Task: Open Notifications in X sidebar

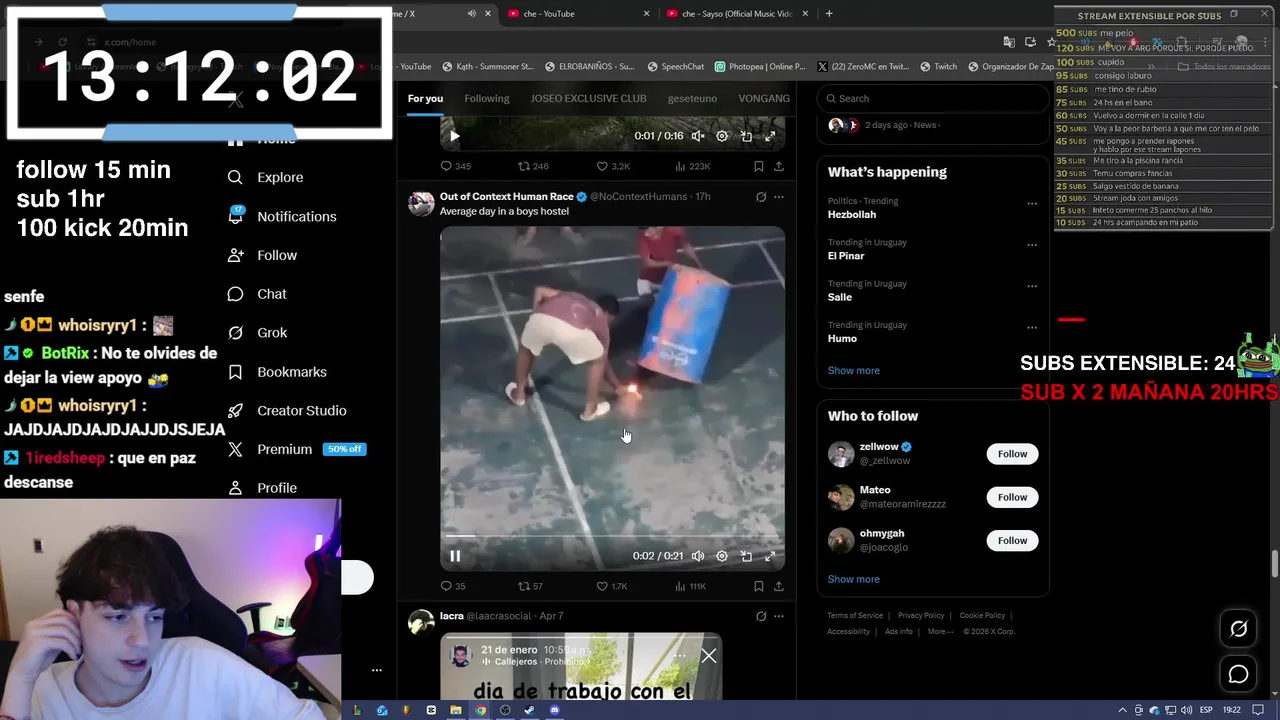Action: tap(282, 216)
